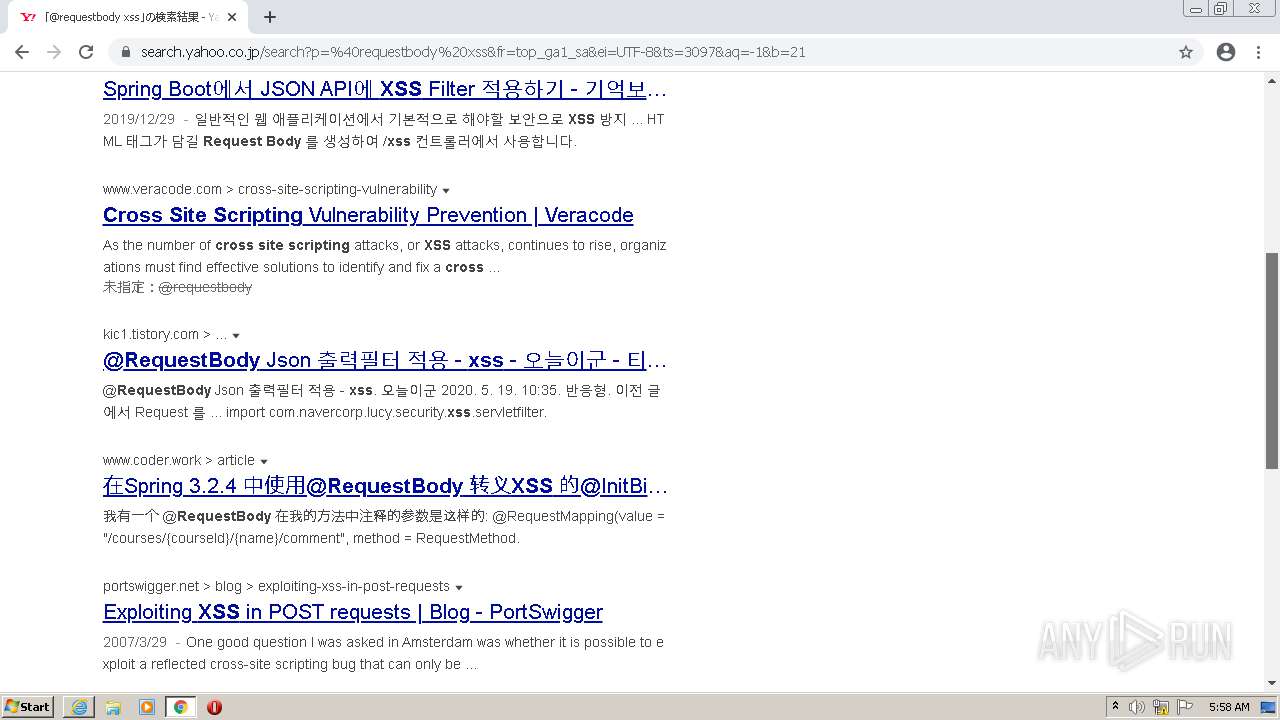Click the scrollbar up arrow
The height and width of the screenshot is (720, 1280).
[1272, 79]
